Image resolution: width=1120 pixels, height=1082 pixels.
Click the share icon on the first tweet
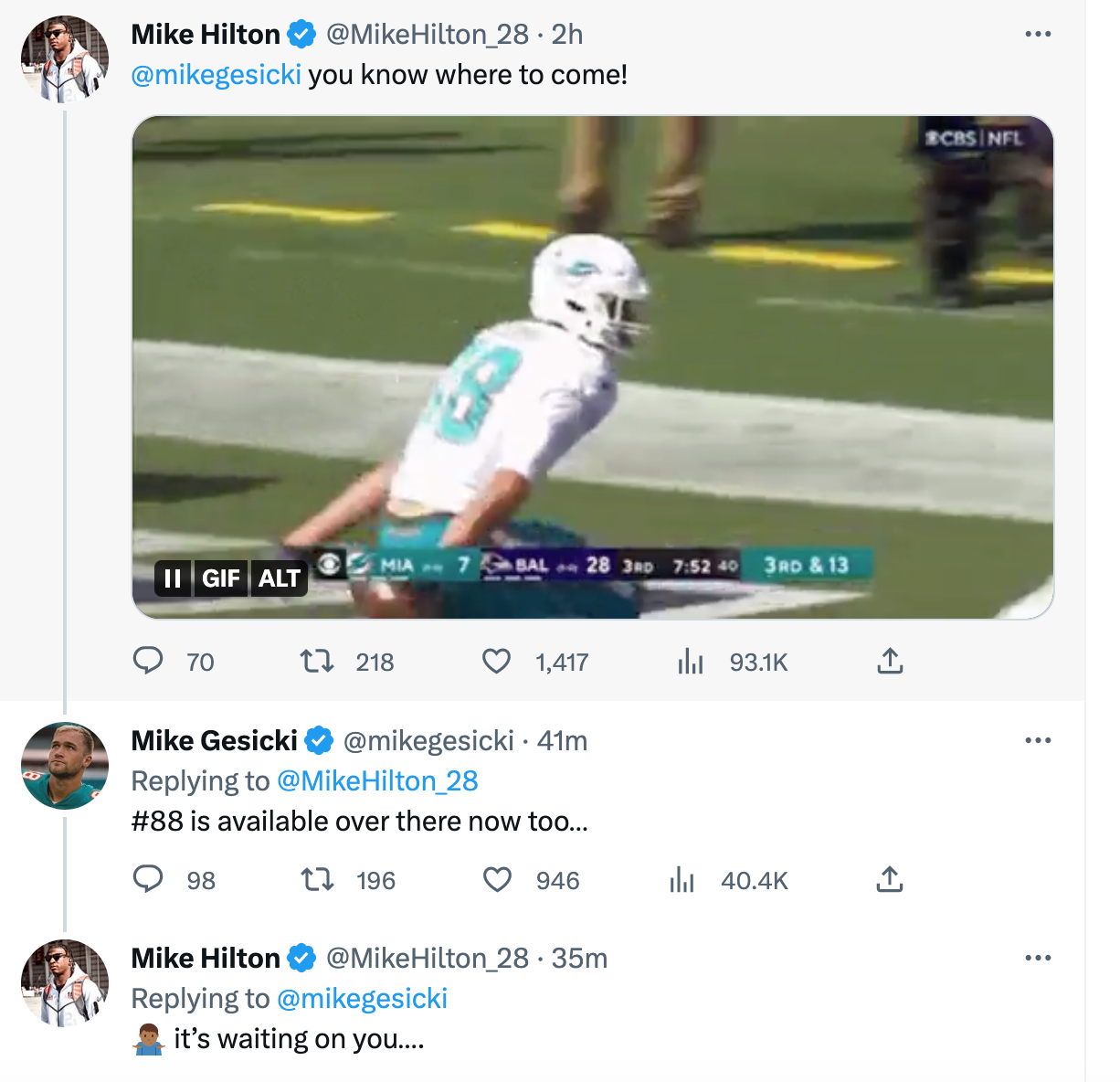pos(891,662)
